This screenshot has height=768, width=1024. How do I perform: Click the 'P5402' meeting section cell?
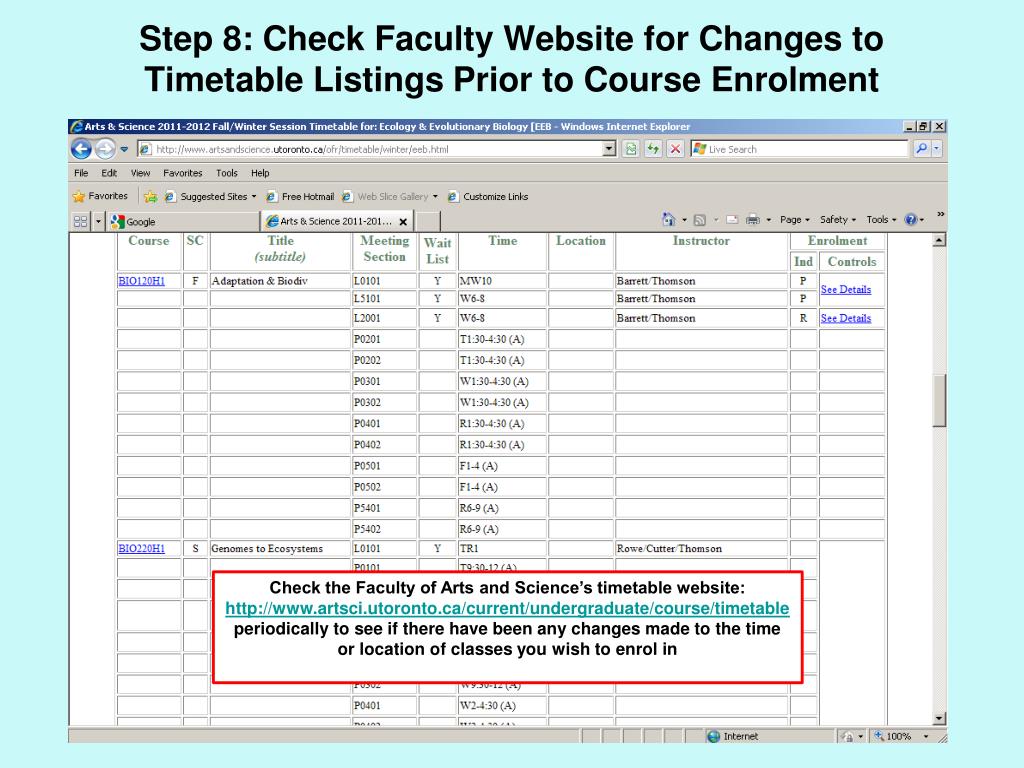tap(385, 529)
